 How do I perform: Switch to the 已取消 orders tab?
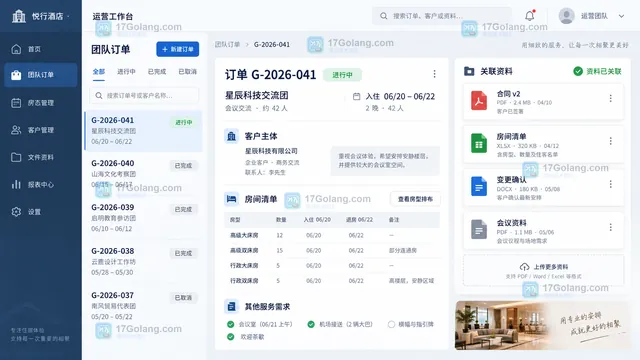[187, 72]
